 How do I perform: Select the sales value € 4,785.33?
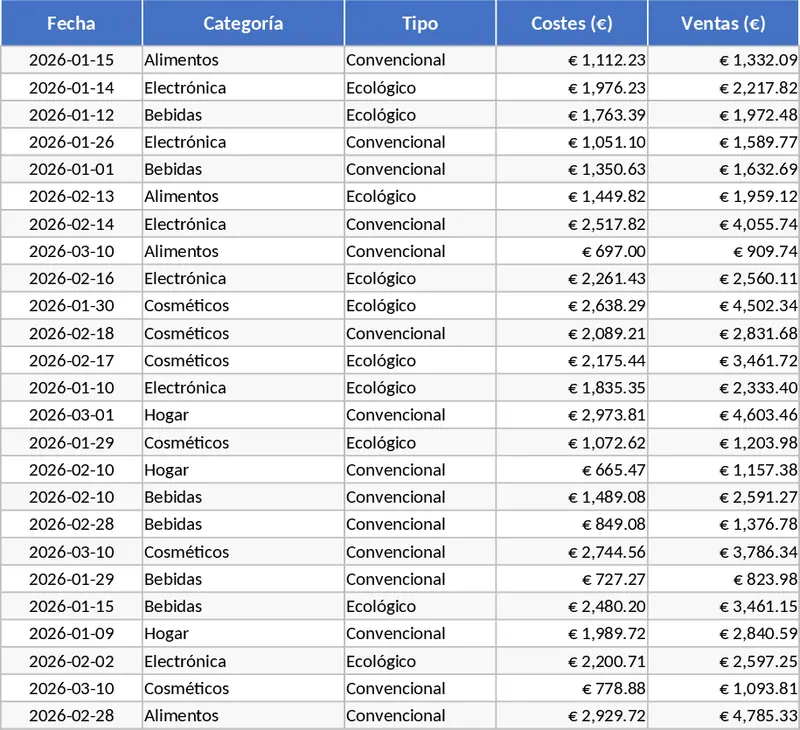(x=758, y=716)
